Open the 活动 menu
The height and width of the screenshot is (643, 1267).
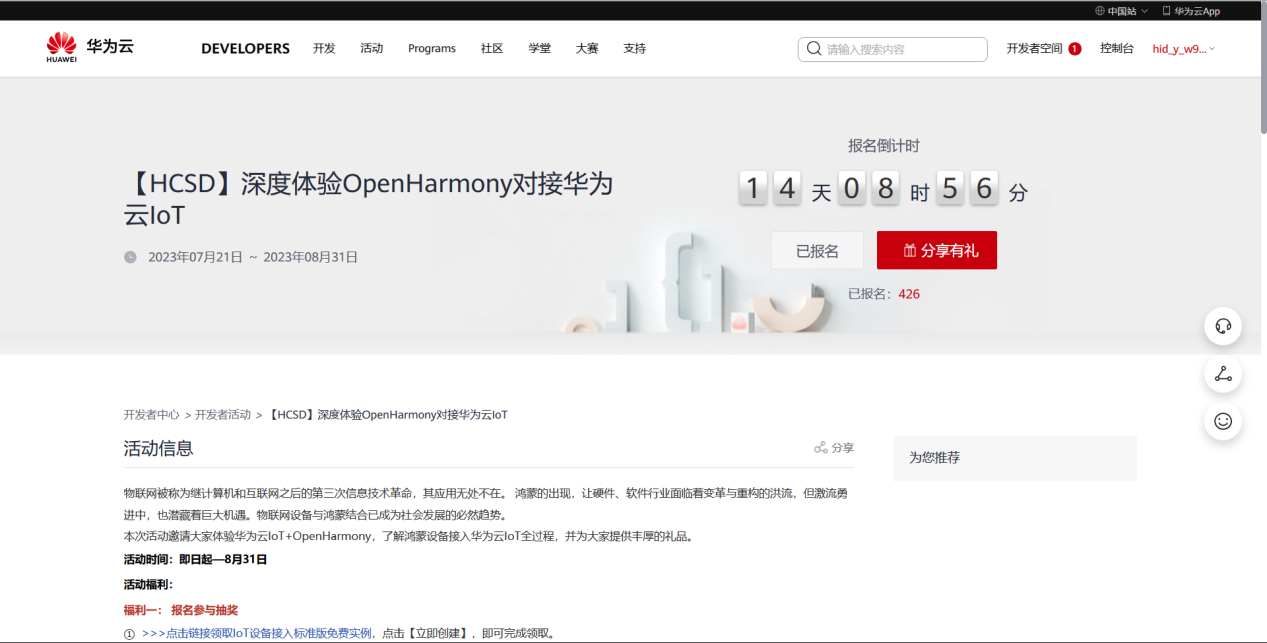(x=372, y=48)
